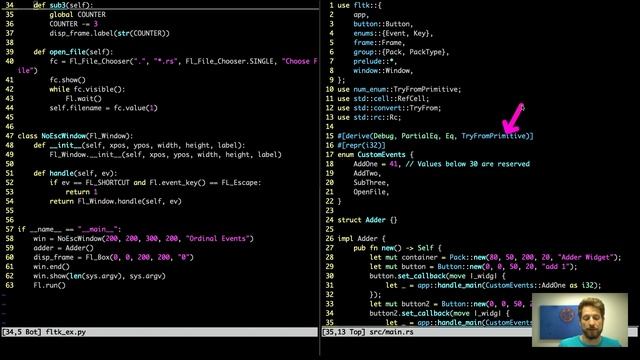Image resolution: width=640 pixels, height=360 pixels.
Task: Click 'CustomEvents::AddOne as i32' on line 31
Action: [541, 286]
